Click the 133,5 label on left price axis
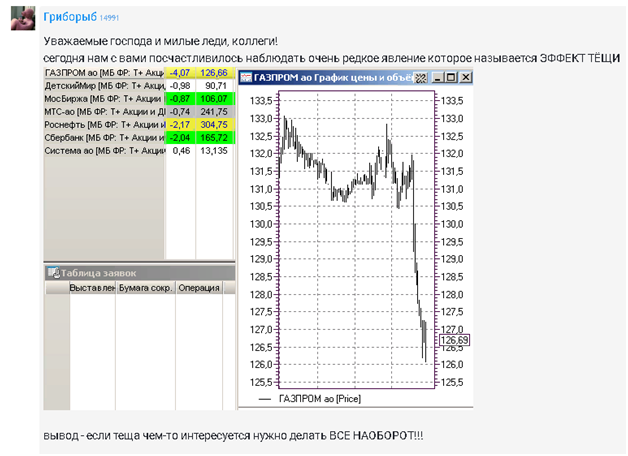This screenshot has height=456, width=628. 261,101
